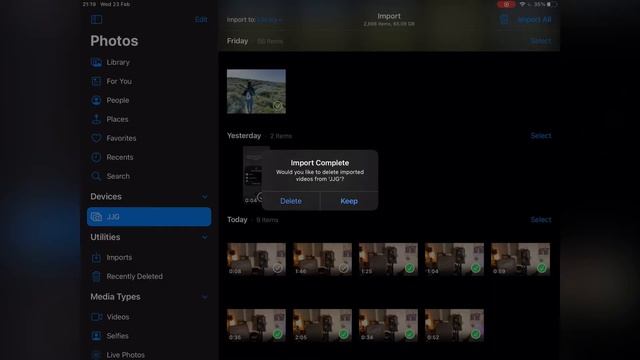Tap the red screen recording indicator
Screen dimensions: 640x360
(x=506, y=4)
